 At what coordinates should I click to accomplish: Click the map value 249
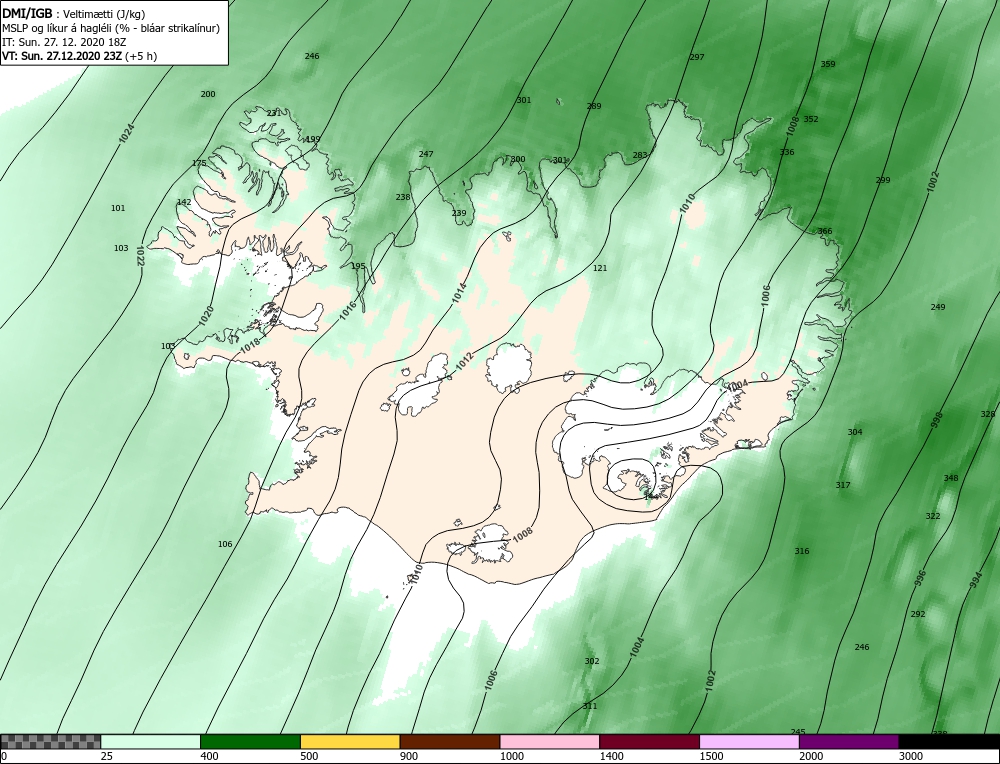coord(938,307)
